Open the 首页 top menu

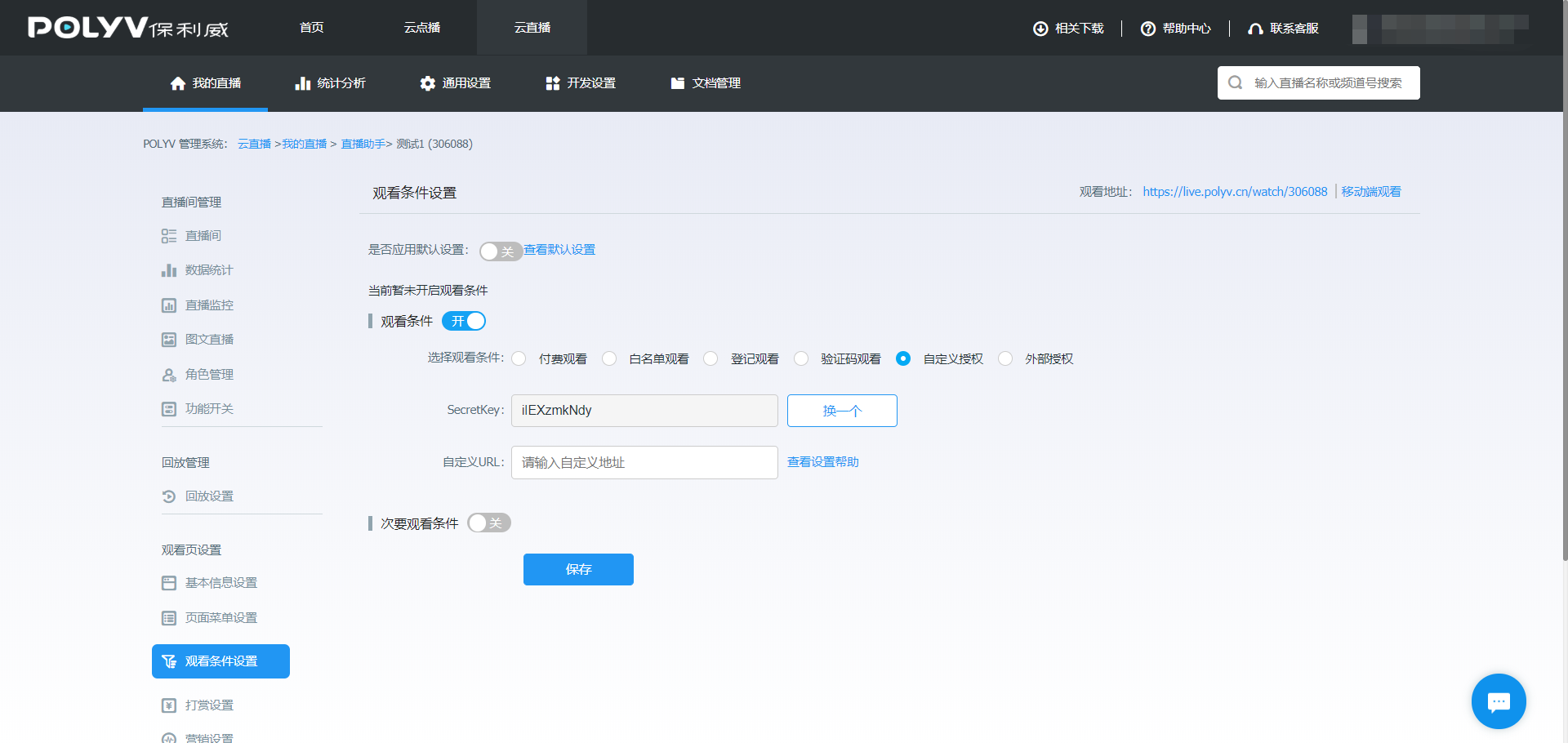click(311, 28)
